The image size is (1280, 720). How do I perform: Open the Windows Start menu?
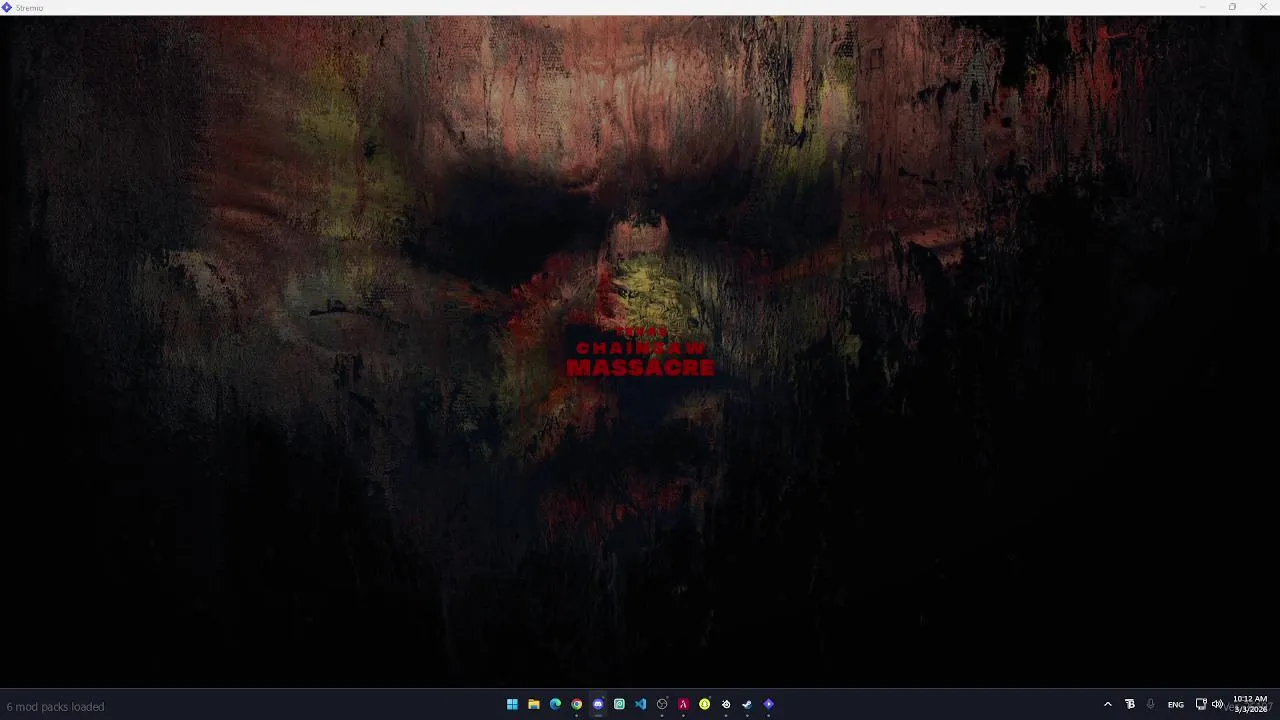point(512,704)
